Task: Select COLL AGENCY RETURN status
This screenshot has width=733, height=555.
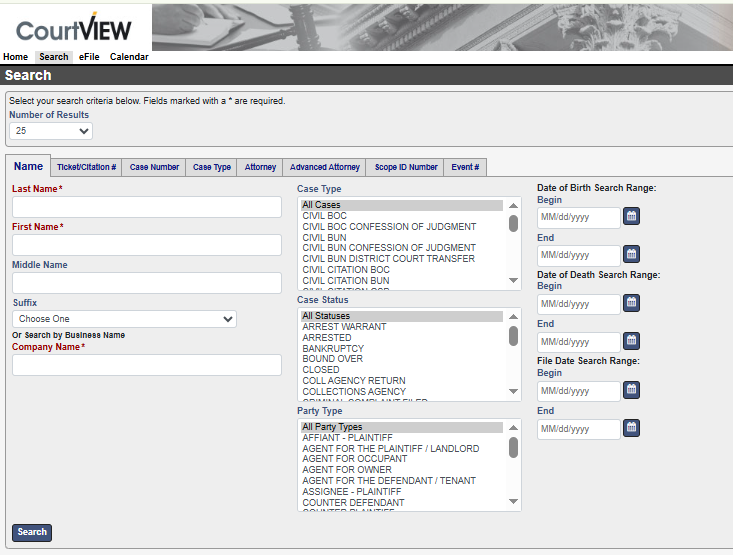Action: click(402, 381)
